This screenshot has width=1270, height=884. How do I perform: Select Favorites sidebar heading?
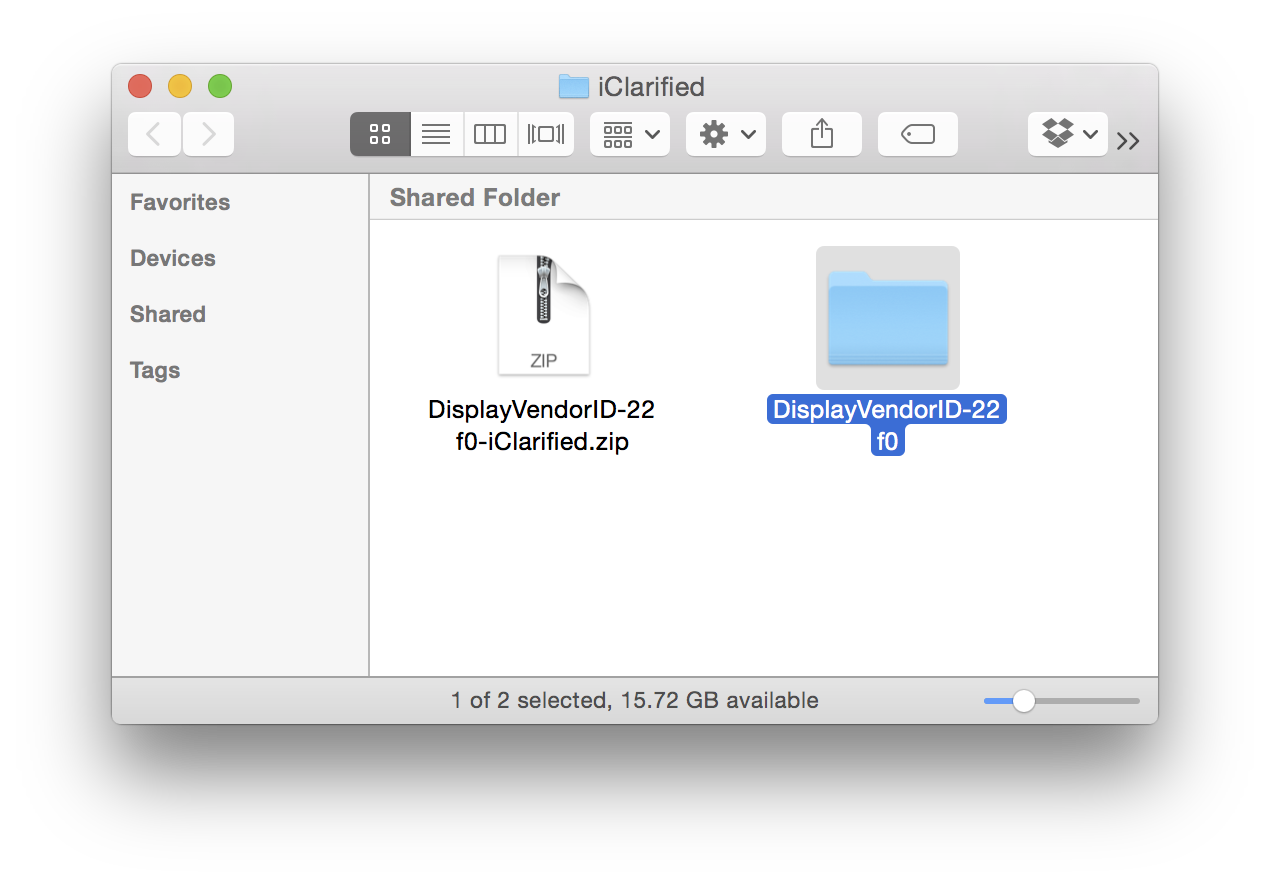pos(180,202)
